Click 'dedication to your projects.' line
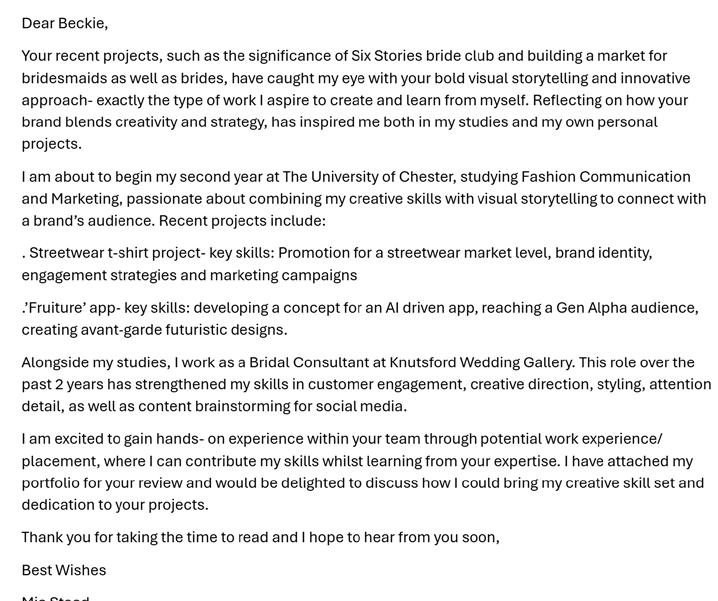 click(115, 505)
